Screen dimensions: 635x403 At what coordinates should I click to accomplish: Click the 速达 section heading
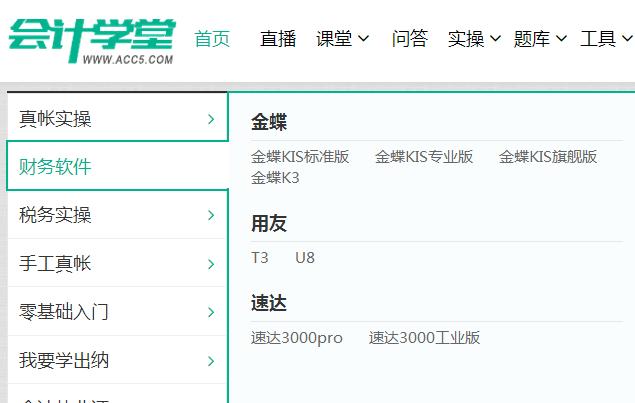[x=269, y=303]
